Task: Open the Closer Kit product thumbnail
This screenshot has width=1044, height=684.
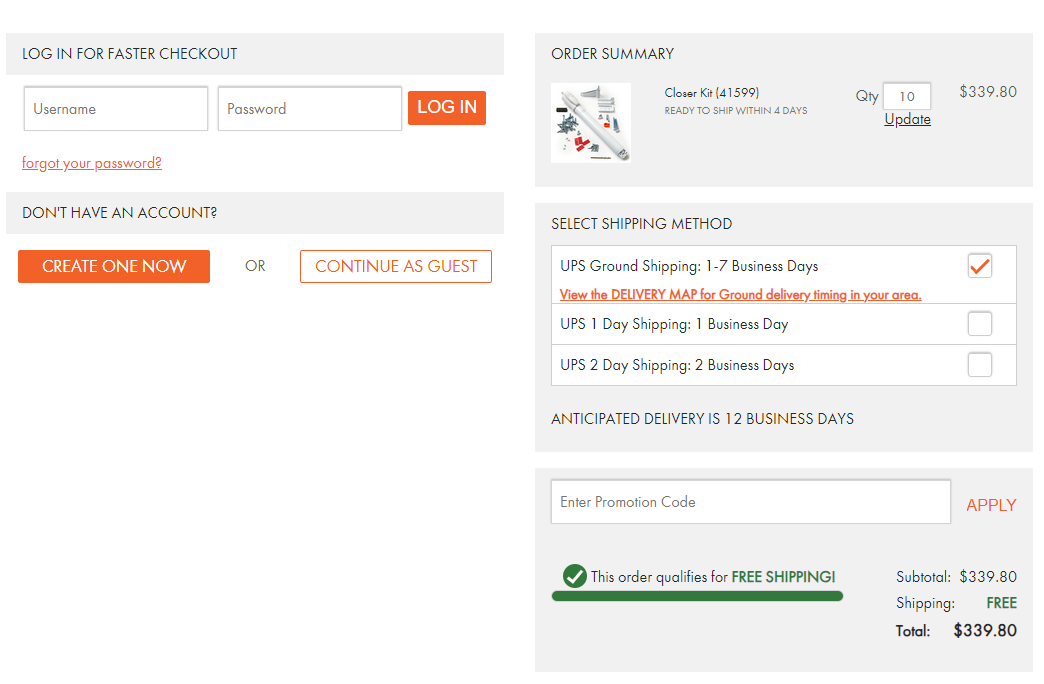Action: pos(591,123)
